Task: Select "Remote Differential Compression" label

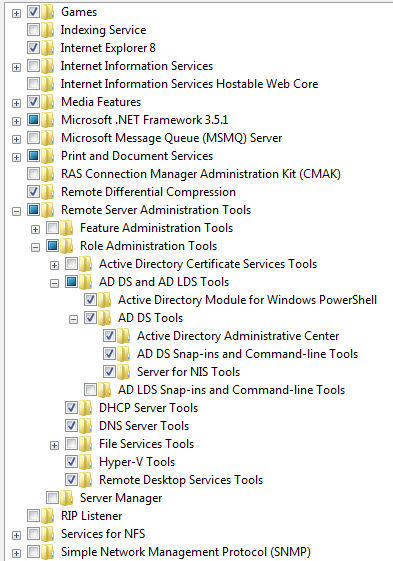Action: (148, 192)
